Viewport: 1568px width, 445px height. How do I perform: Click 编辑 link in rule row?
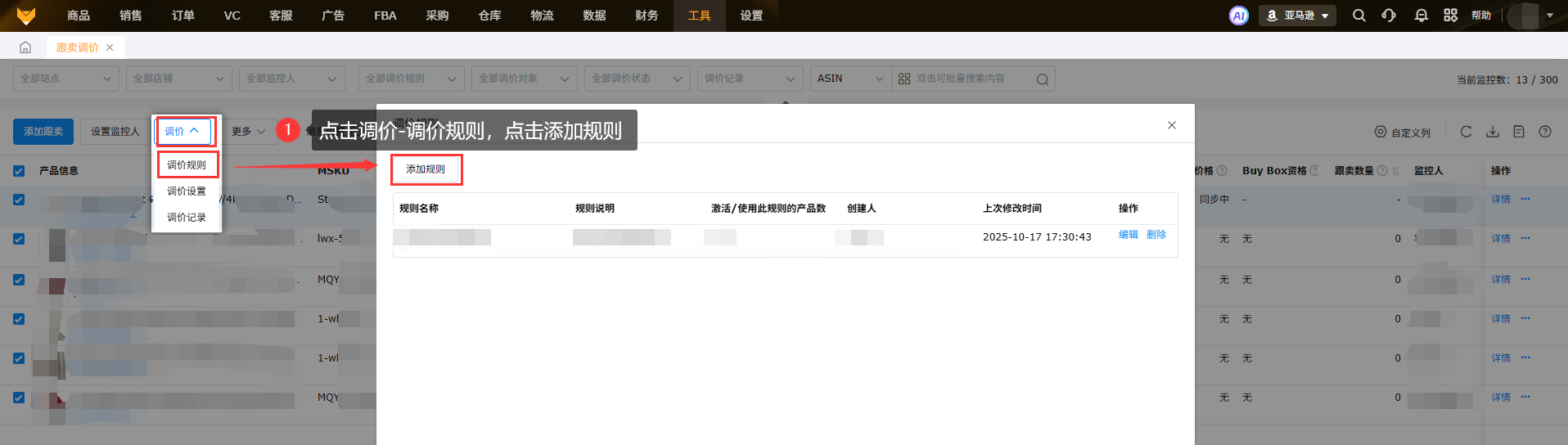point(1129,235)
